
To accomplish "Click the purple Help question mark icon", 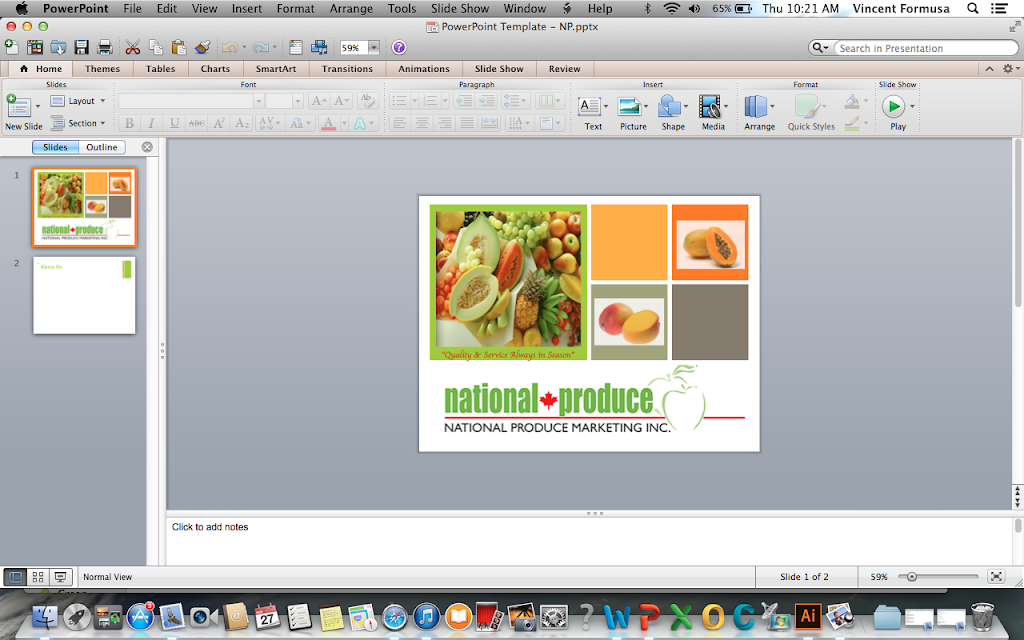I will coord(399,47).
